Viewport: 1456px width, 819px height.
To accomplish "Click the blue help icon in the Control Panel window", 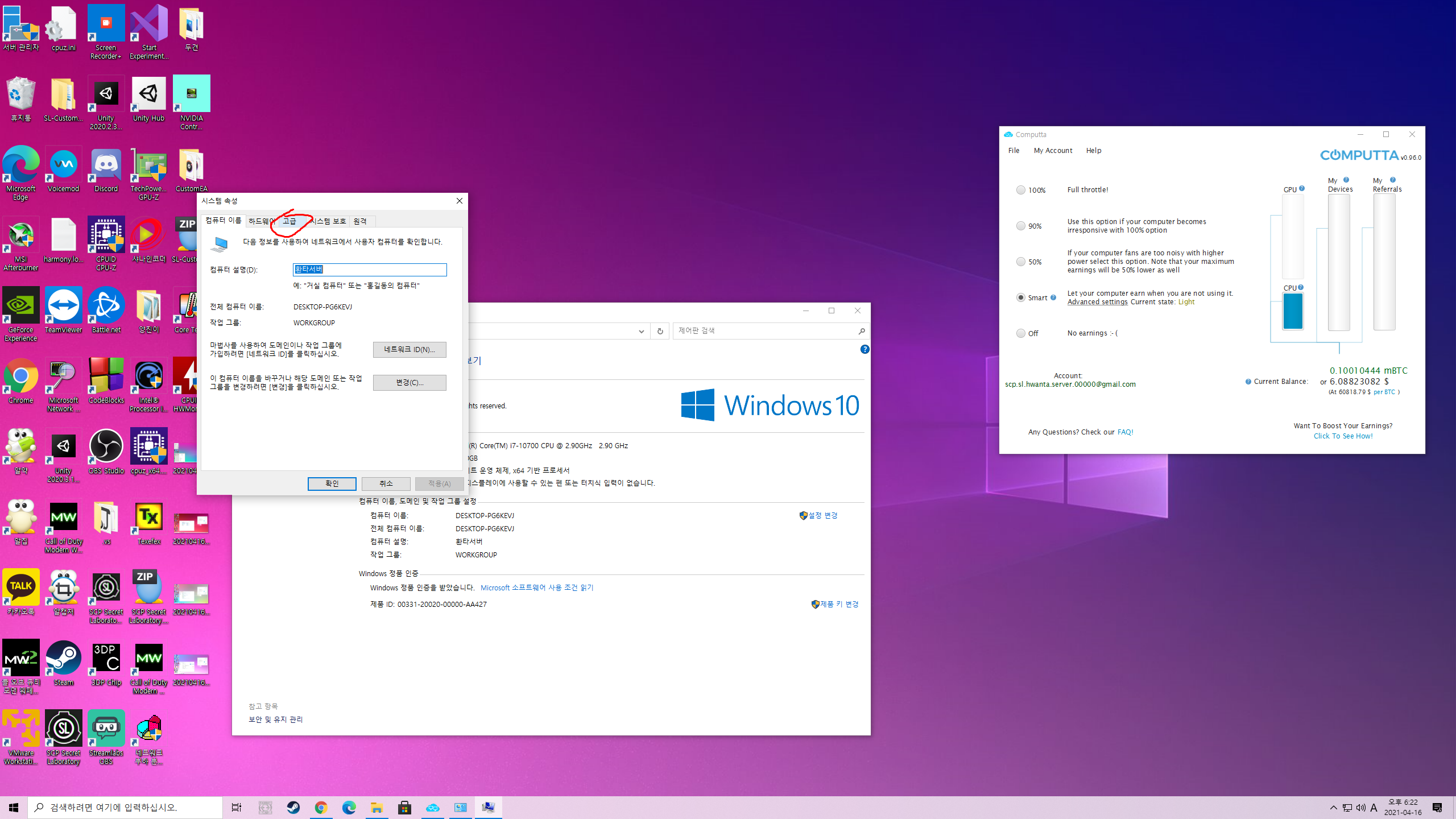I will click(x=864, y=349).
